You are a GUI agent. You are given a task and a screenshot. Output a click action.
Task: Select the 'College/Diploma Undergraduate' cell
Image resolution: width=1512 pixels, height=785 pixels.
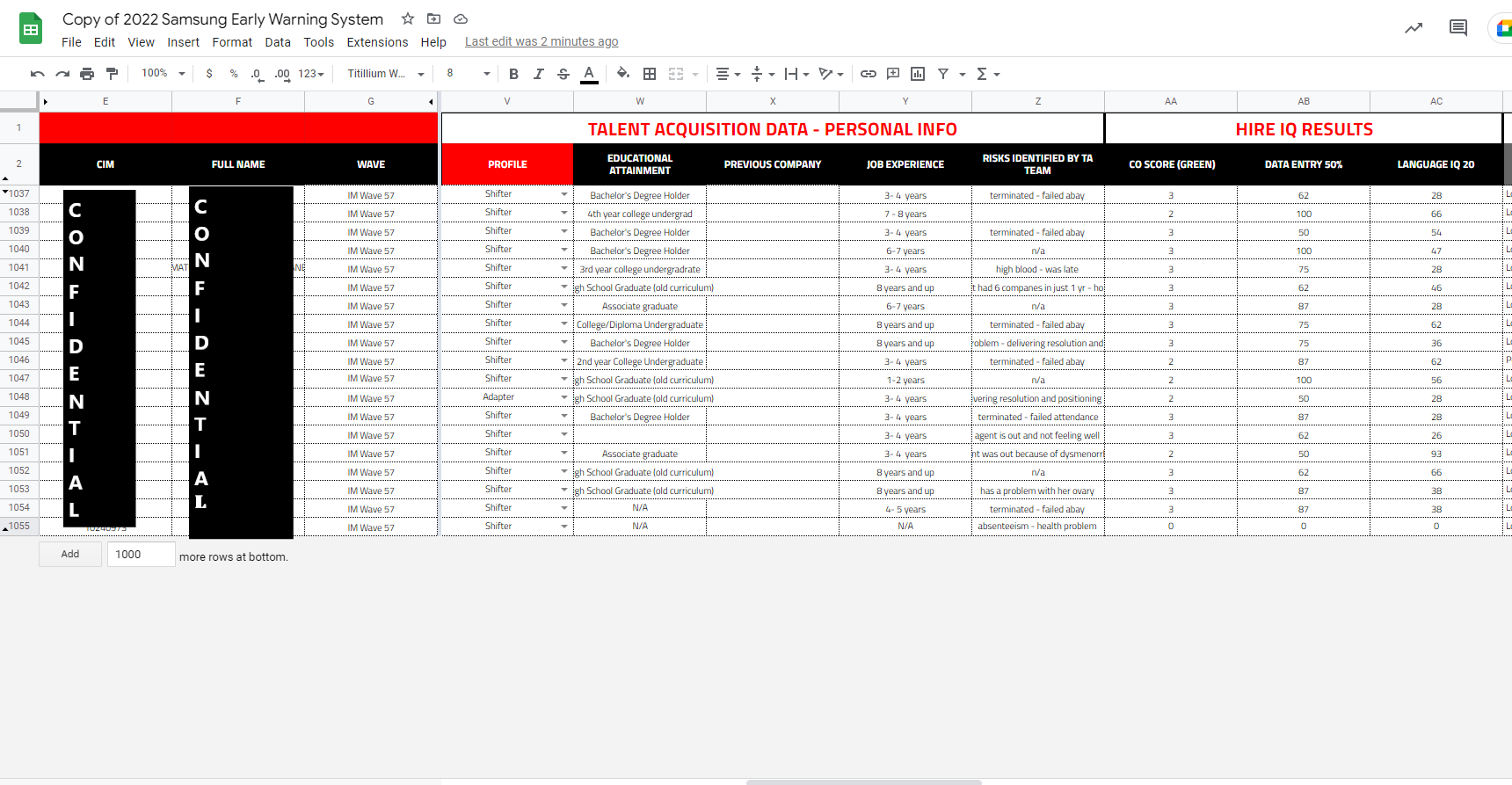[640, 324]
